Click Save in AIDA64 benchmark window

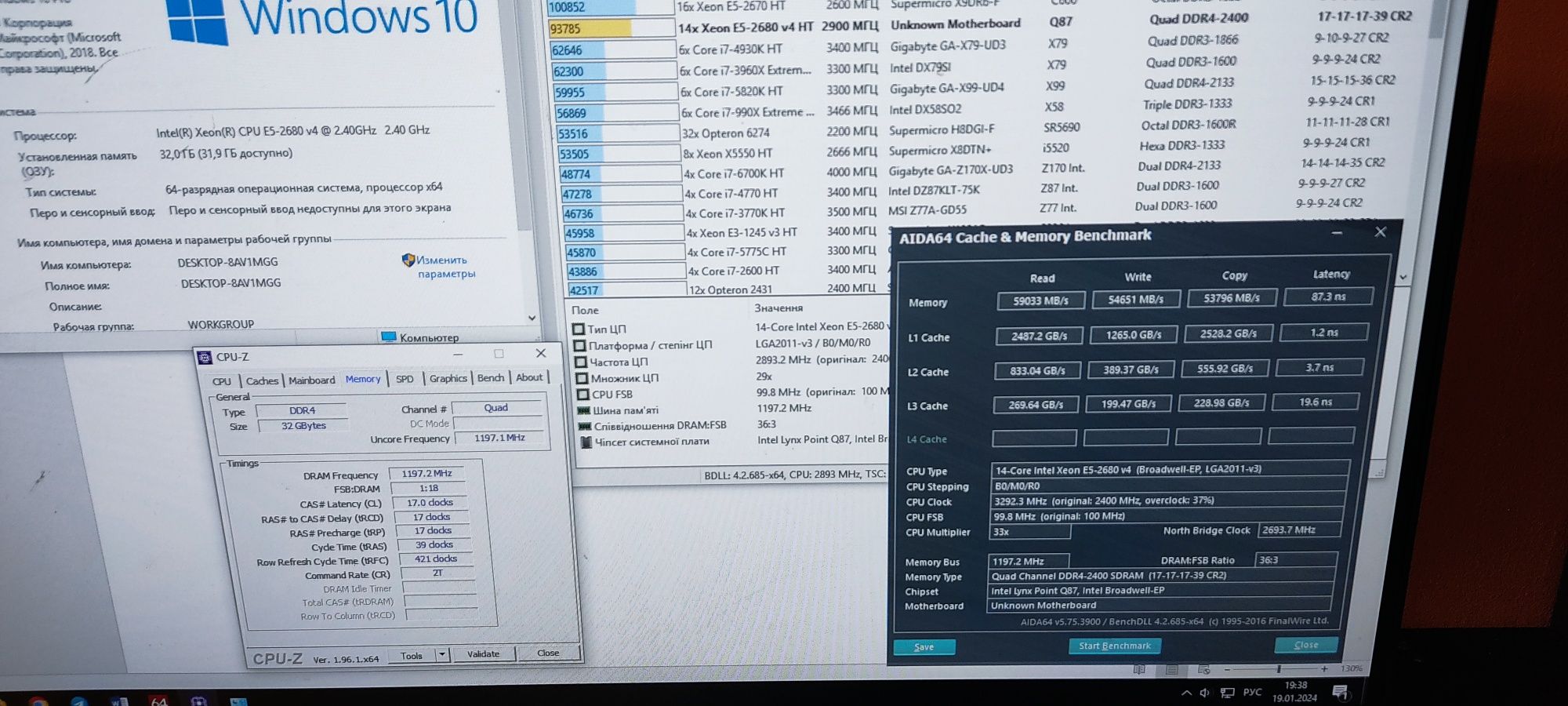924,647
